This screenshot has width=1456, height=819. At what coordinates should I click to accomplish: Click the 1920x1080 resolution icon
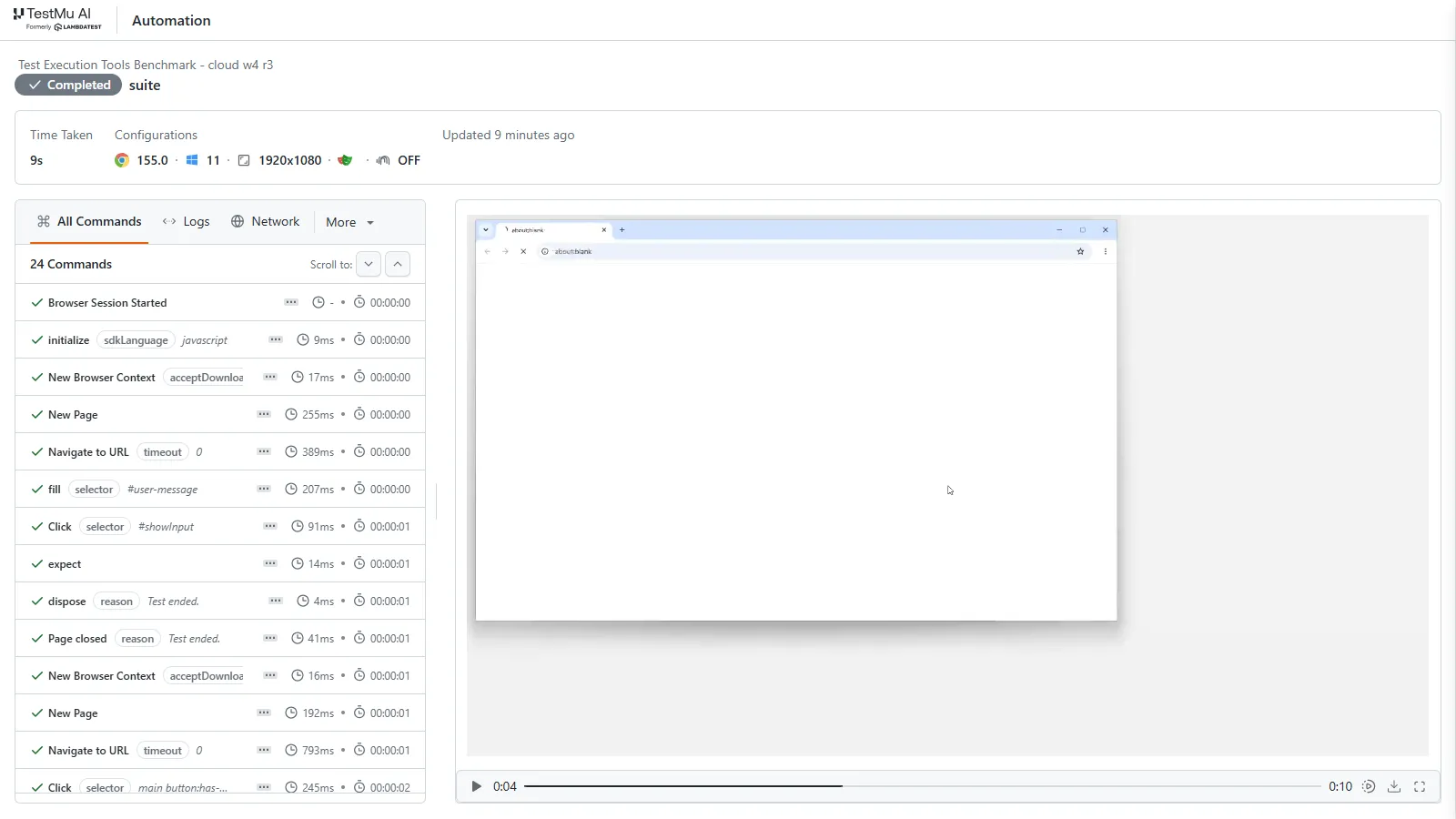point(244,160)
